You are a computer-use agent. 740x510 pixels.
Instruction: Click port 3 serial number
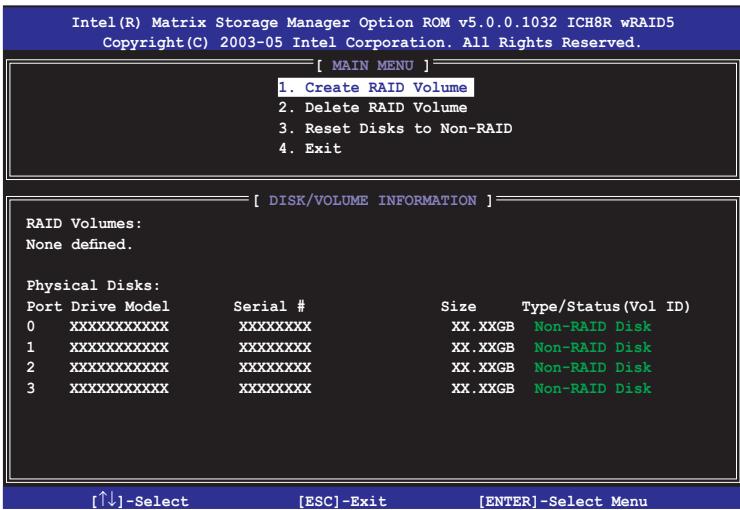click(275, 388)
